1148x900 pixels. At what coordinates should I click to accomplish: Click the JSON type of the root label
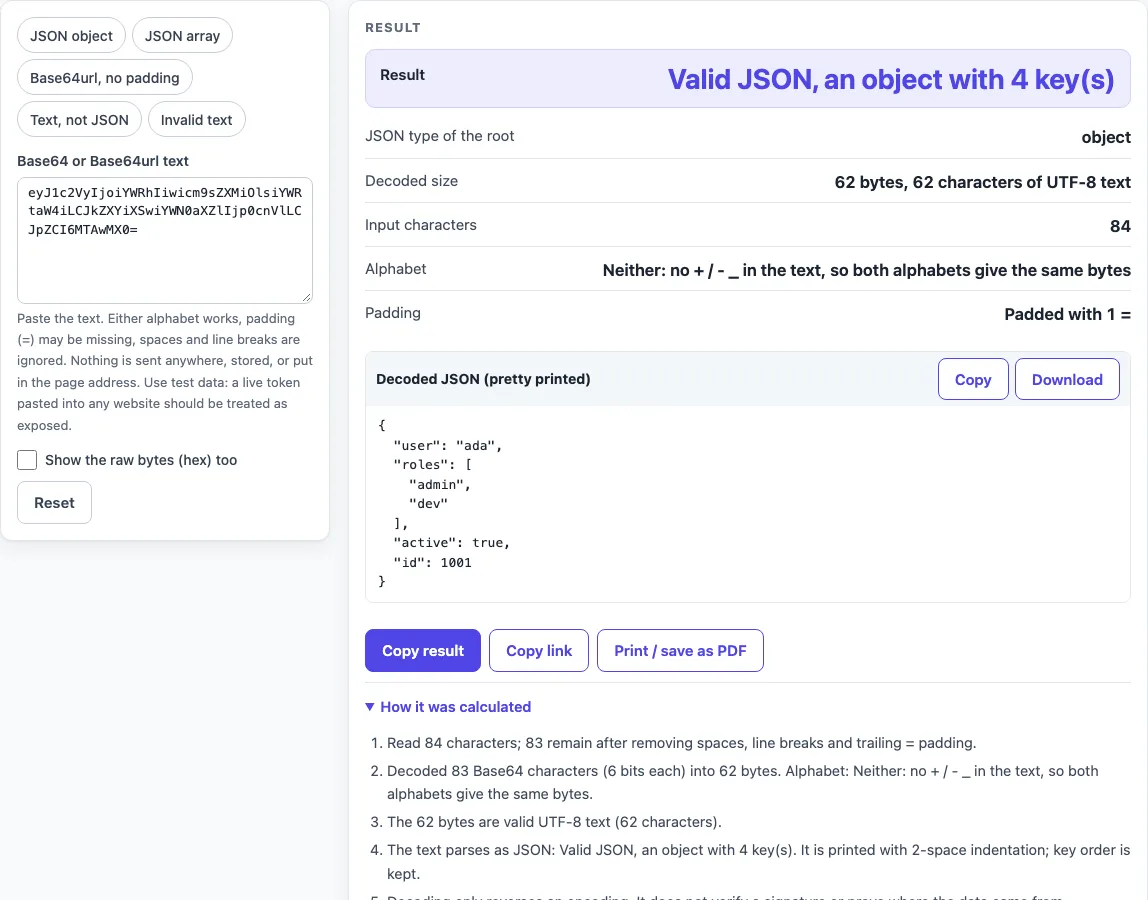(439, 135)
